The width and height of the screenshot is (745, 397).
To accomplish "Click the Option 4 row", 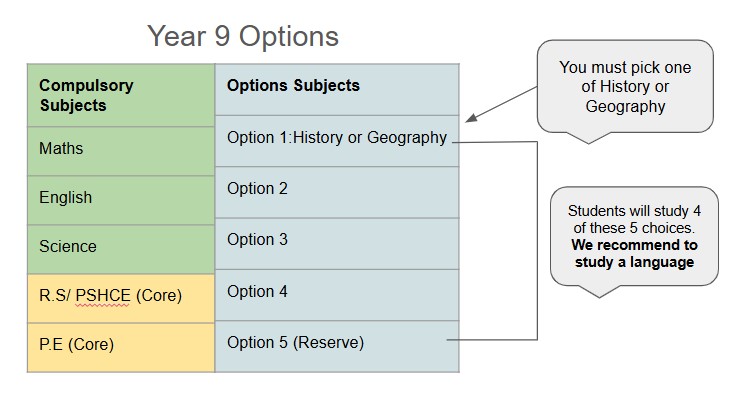I will coord(337,294).
